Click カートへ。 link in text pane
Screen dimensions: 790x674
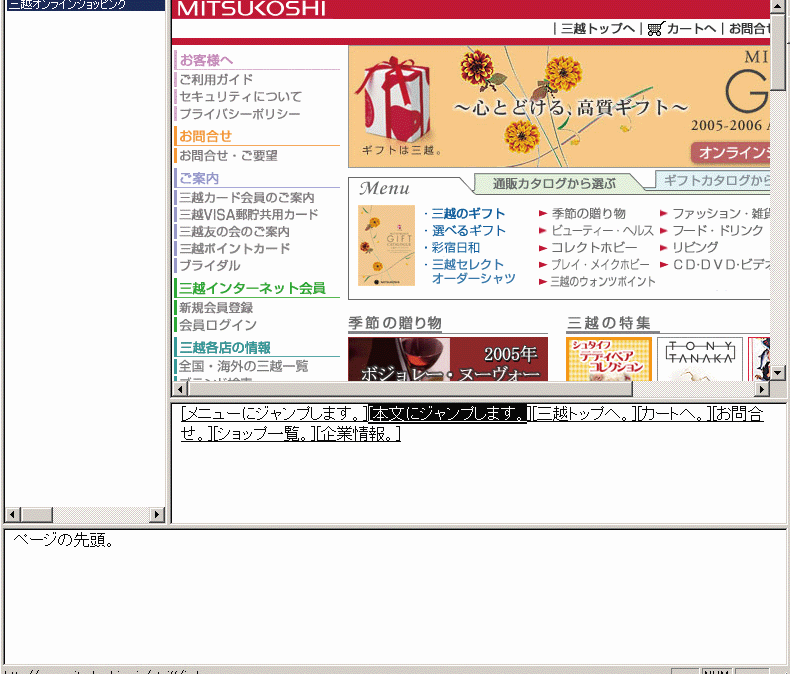click(x=674, y=414)
